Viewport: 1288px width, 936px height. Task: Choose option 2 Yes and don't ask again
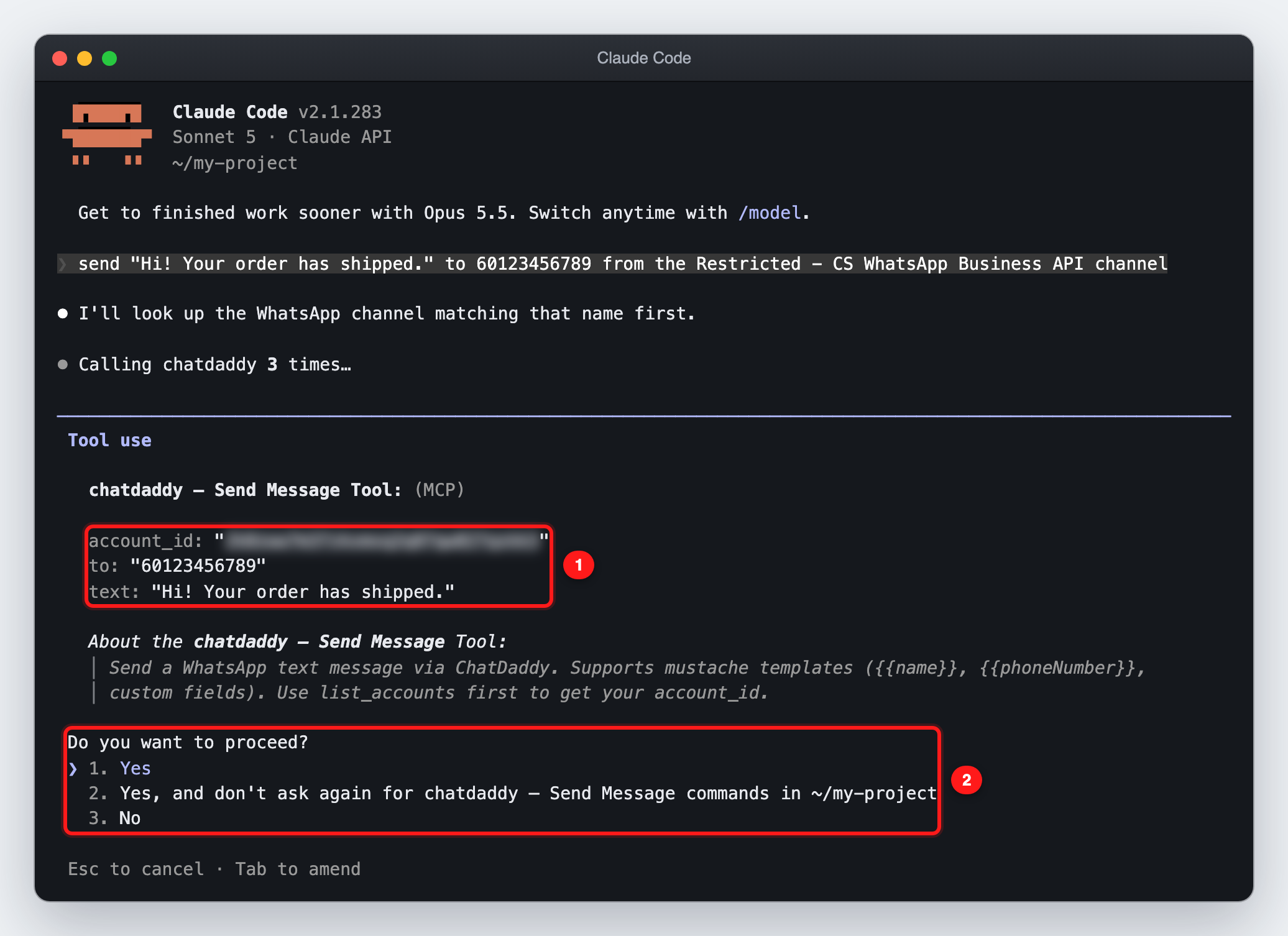click(x=512, y=794)
